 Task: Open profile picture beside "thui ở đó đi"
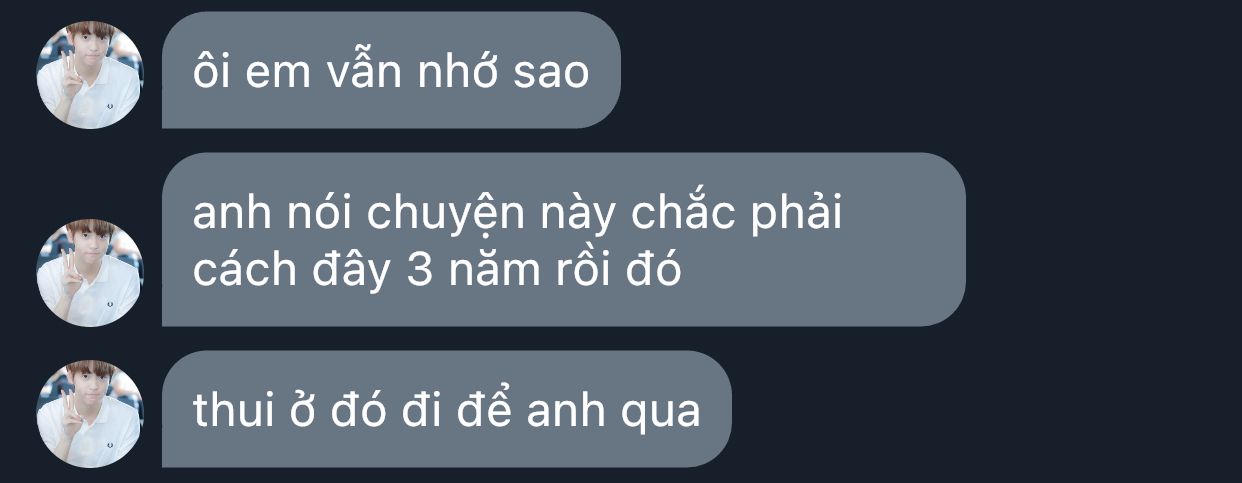(90, 413)
